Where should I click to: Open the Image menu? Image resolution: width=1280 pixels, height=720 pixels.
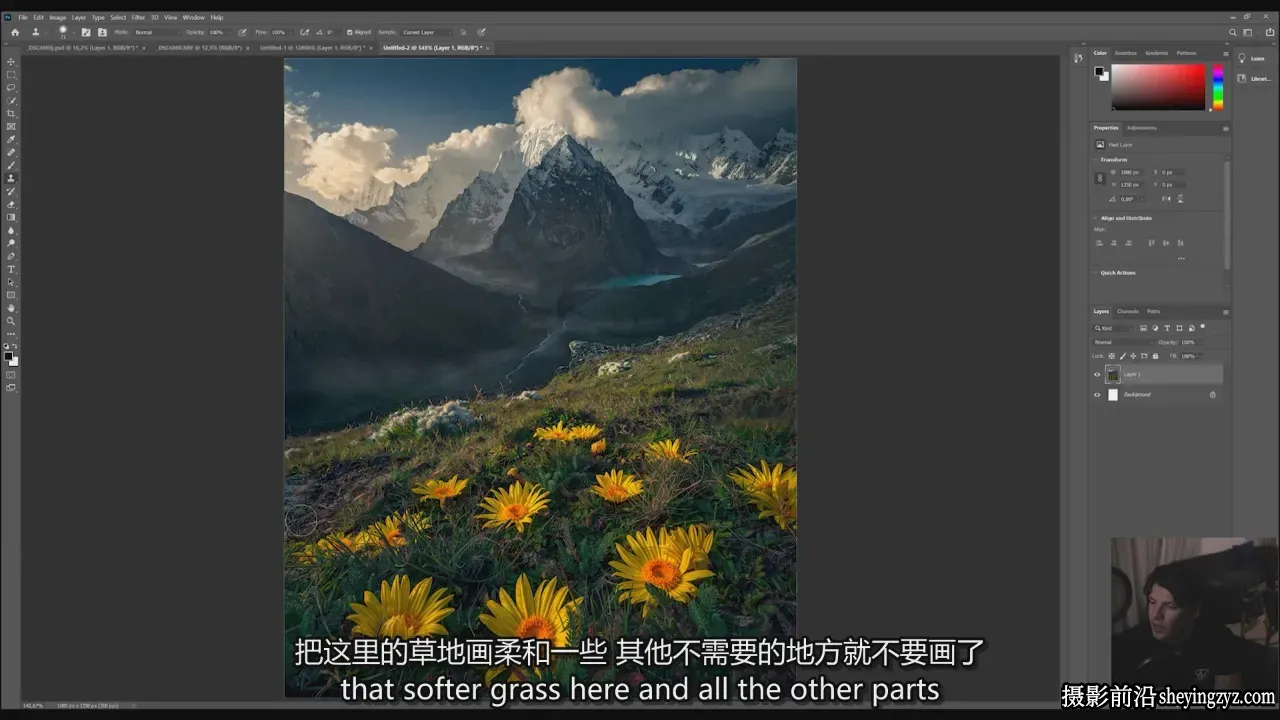click(x=57, y=17)
